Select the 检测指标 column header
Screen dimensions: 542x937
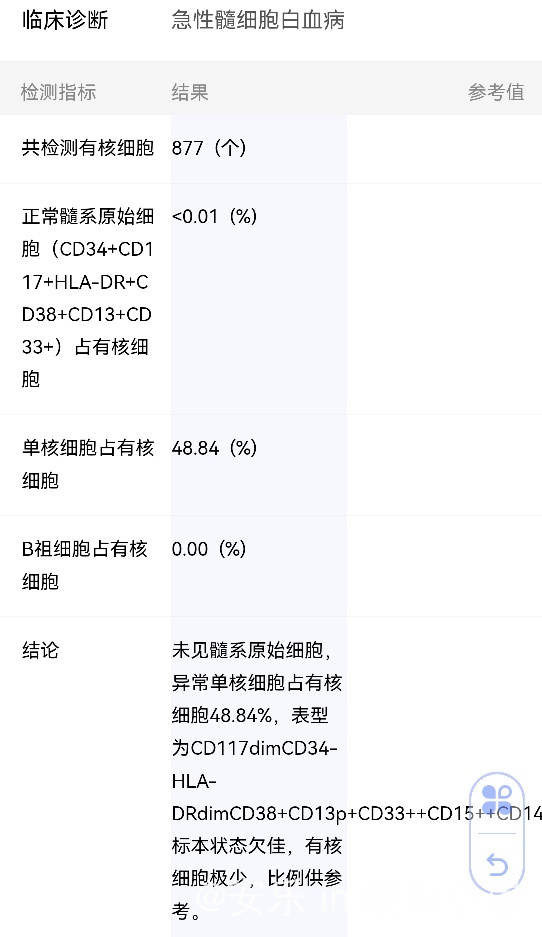[x=59, y=92]
